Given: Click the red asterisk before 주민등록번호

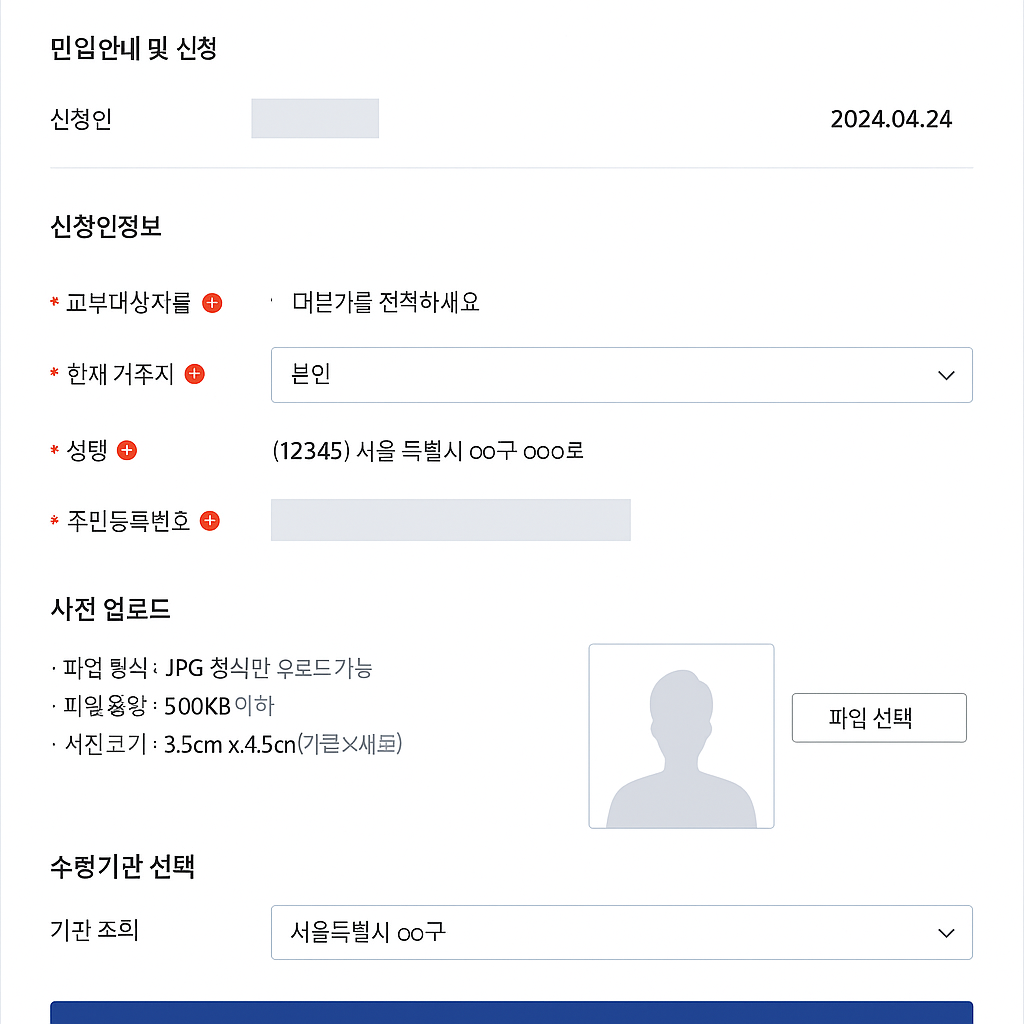Looking at the screenshot, I should (54, 521).
